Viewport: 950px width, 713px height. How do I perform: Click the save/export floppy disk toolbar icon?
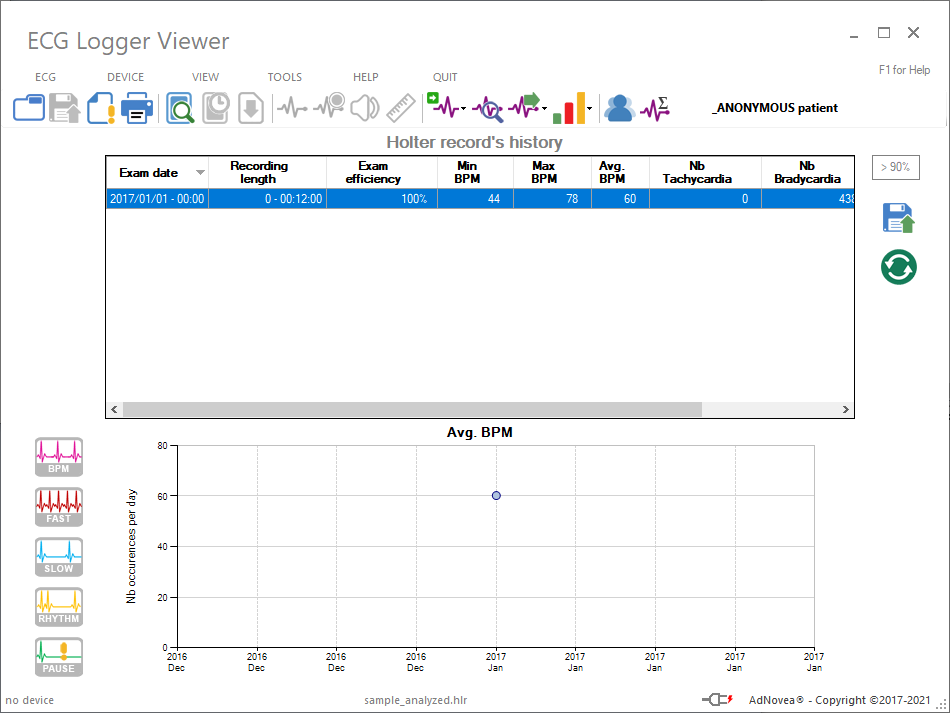[64, 108]
